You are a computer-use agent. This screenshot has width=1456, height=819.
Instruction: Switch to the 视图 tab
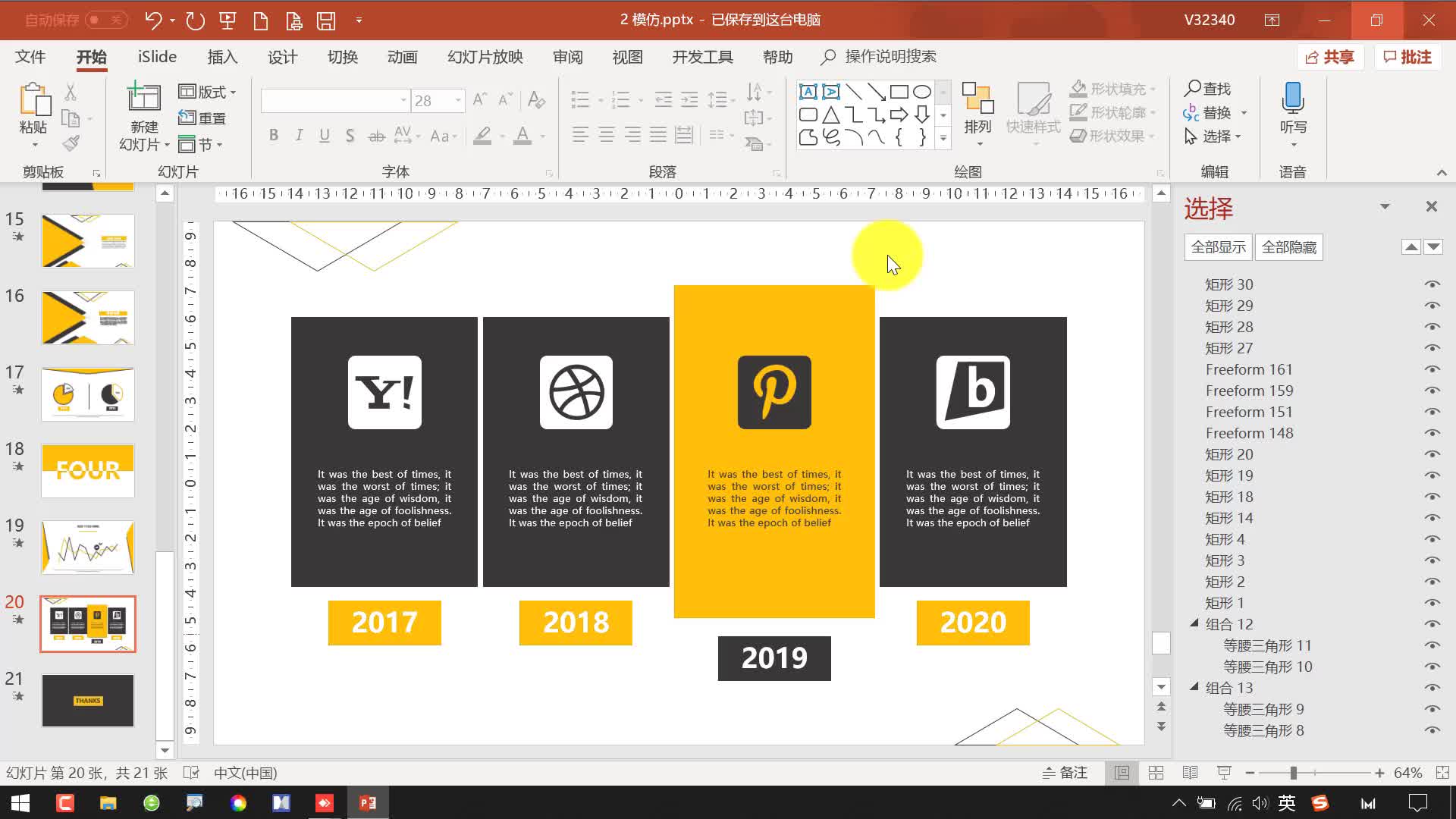coord(627,57)
